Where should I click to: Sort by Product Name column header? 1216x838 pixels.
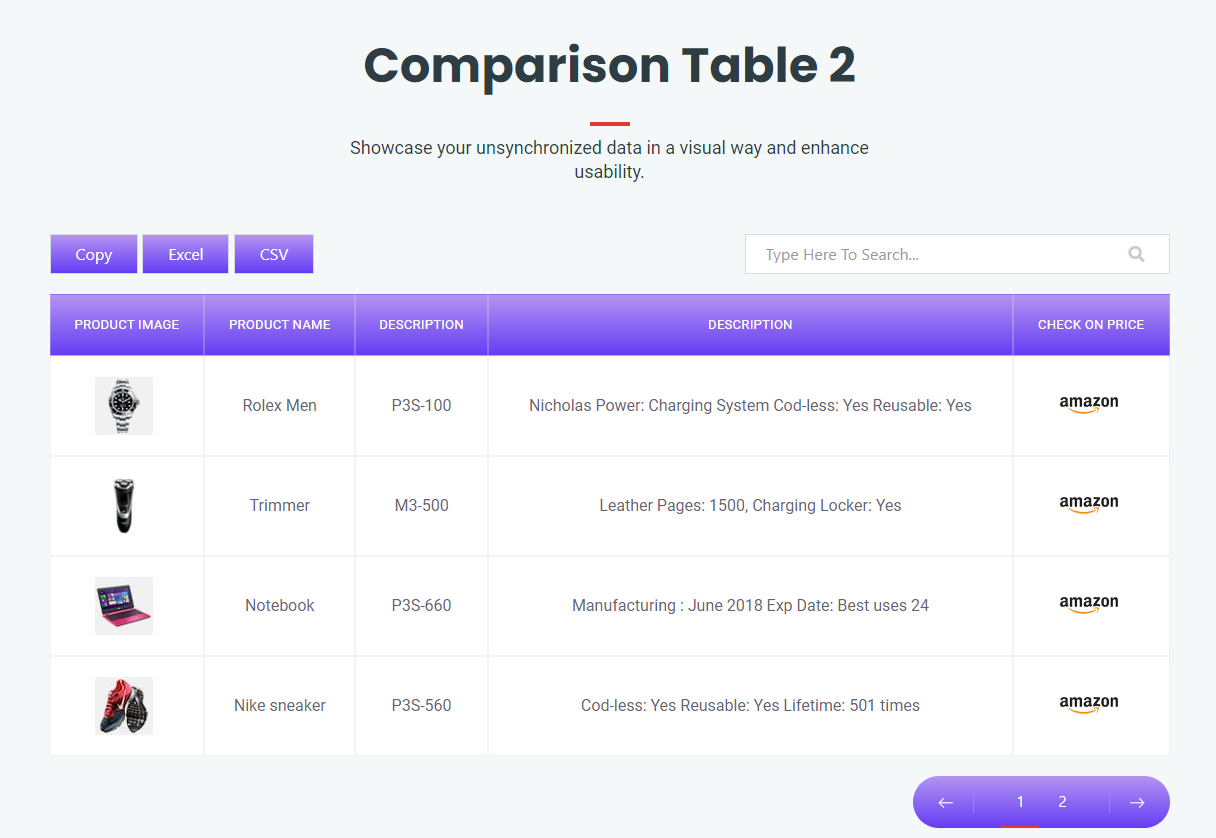coord(279,325)
